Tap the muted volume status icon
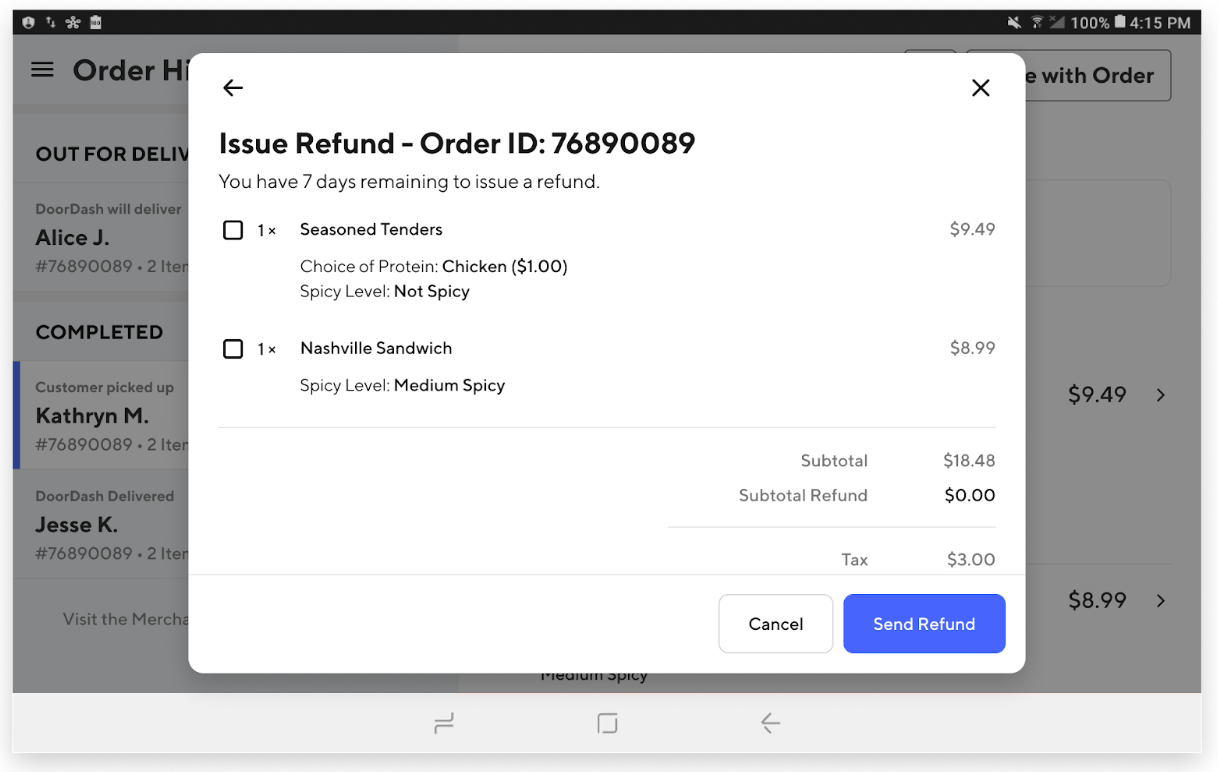1218x772 pixels. click(1014, 21)
